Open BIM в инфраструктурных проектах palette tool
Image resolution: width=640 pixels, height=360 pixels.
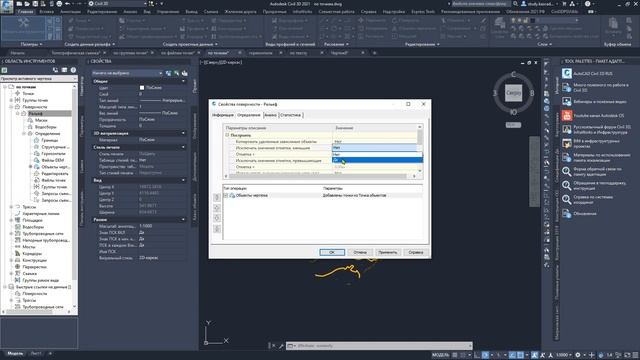point(591,143)
